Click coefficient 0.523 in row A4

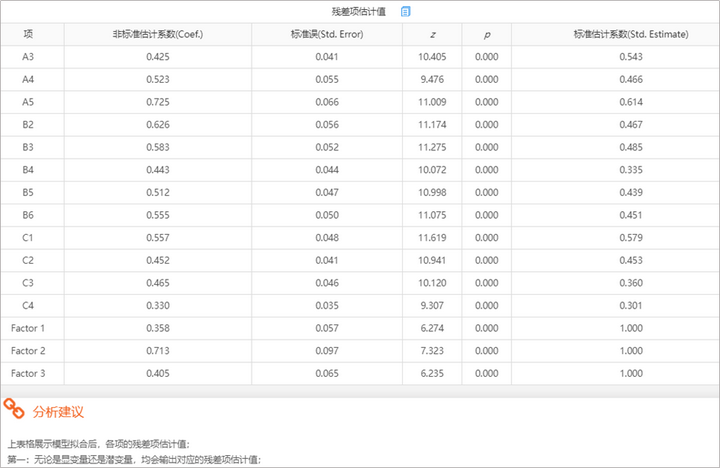tap(158, 79)
